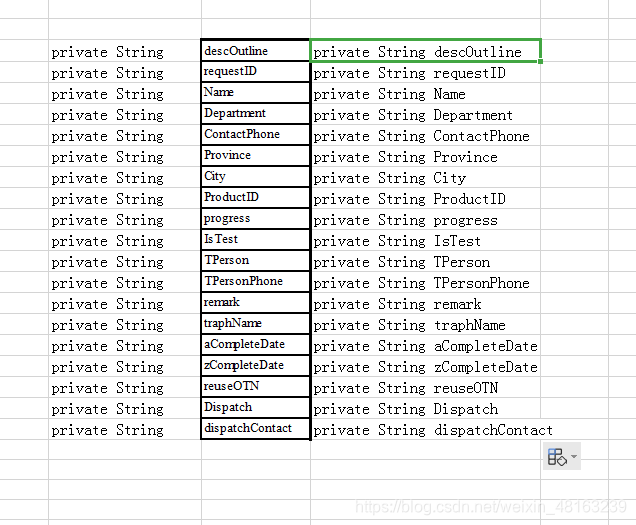Click cell 'private String TPersonPhone'

tap(425, 282)
